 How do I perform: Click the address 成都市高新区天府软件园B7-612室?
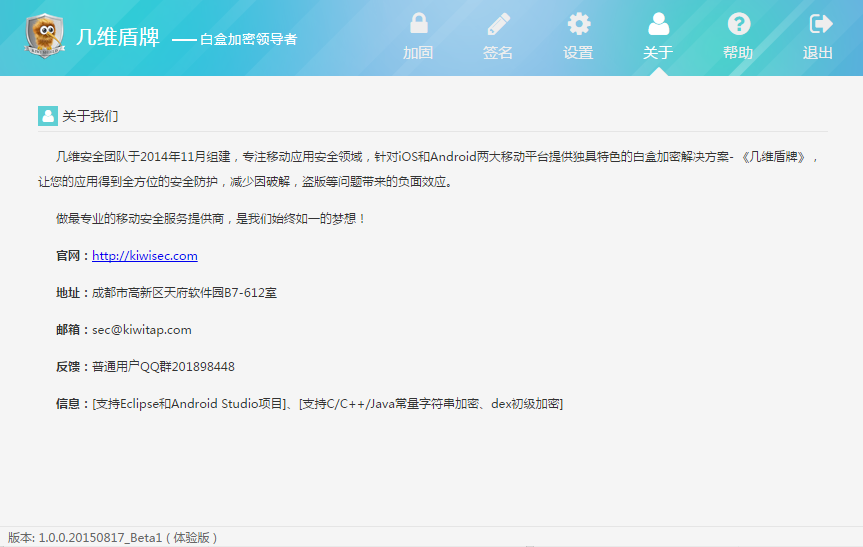184,293
